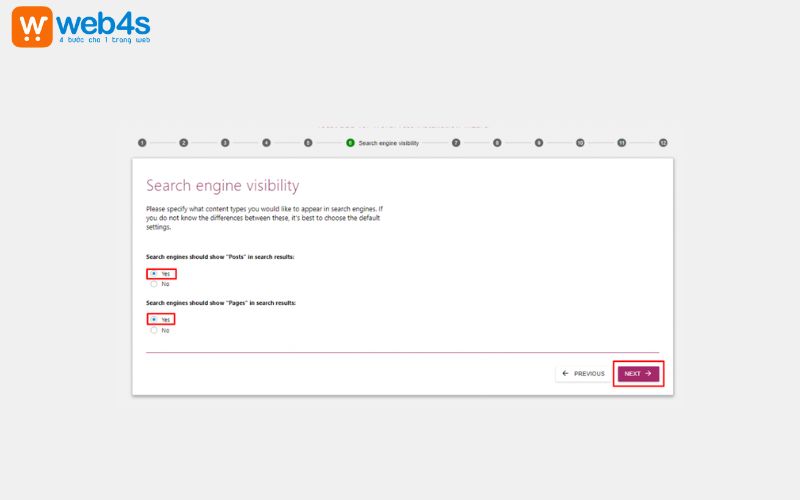The width and height of the screenshot is (800, 500).
Task: Skip to final step 12
Action: pyautogui.click(x=663, y=143)
